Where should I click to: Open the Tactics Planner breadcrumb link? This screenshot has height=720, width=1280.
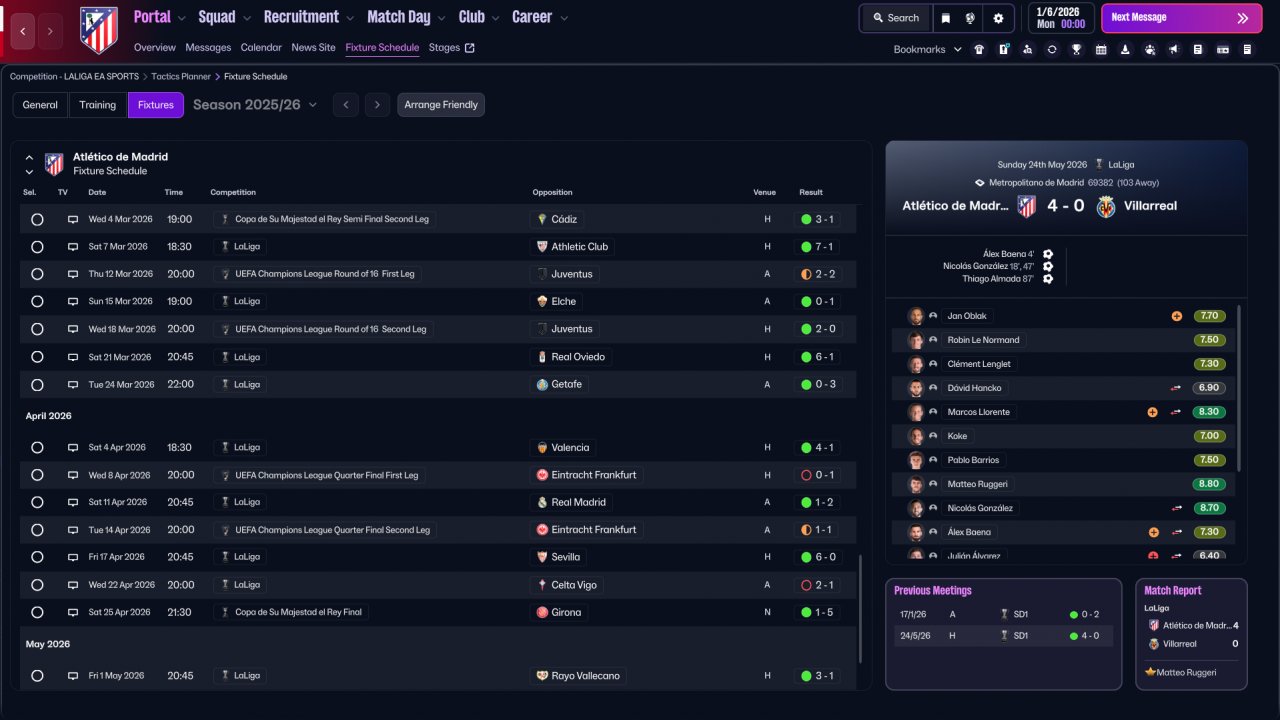pos(181,76)
